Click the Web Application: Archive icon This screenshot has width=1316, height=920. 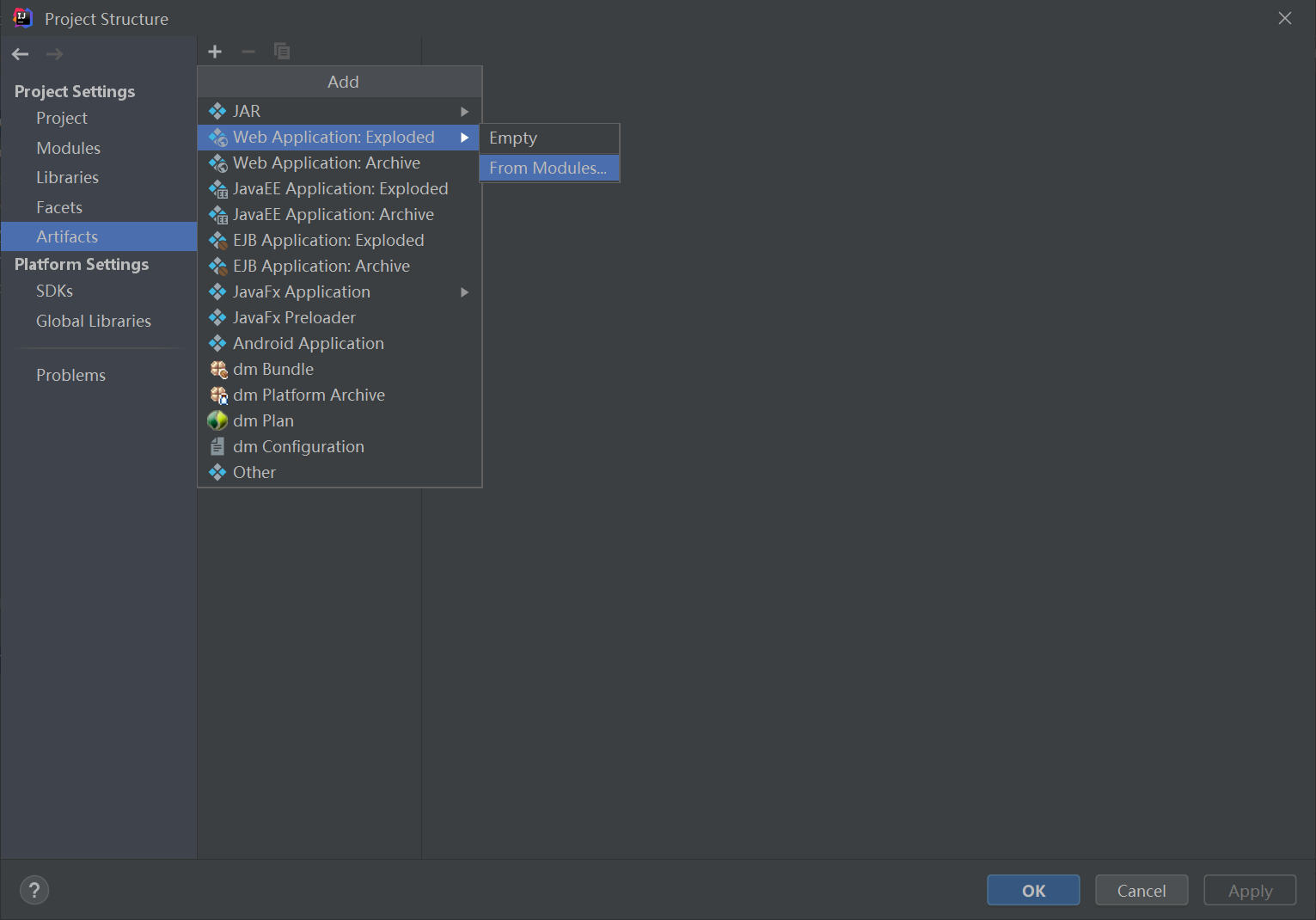pos(218,163)
